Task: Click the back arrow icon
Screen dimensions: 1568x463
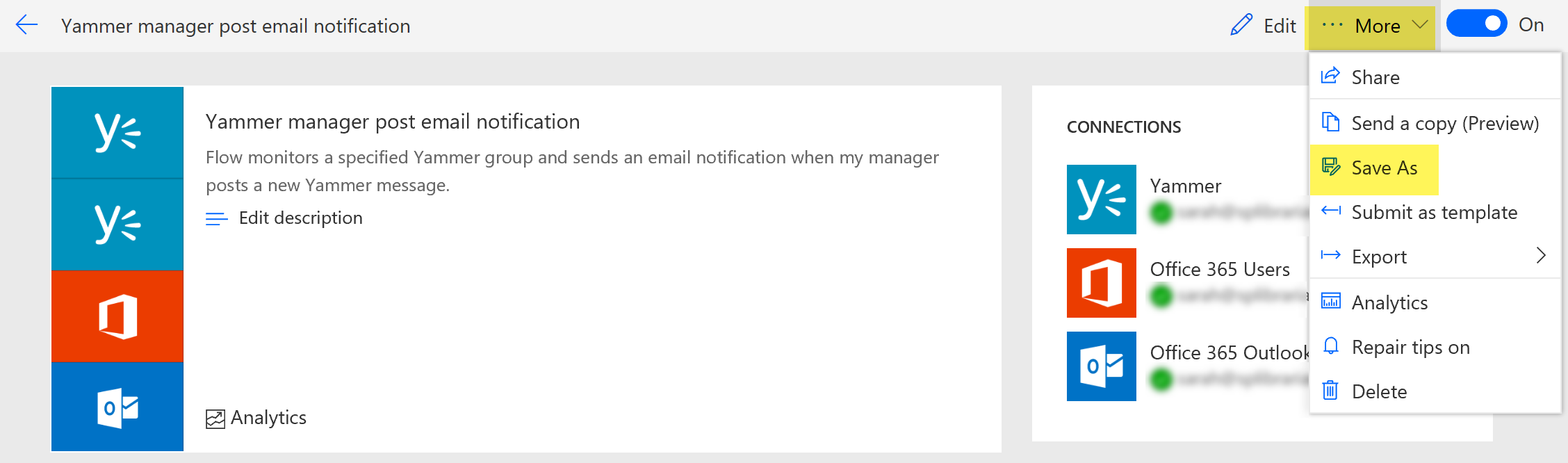Action: 26,24
